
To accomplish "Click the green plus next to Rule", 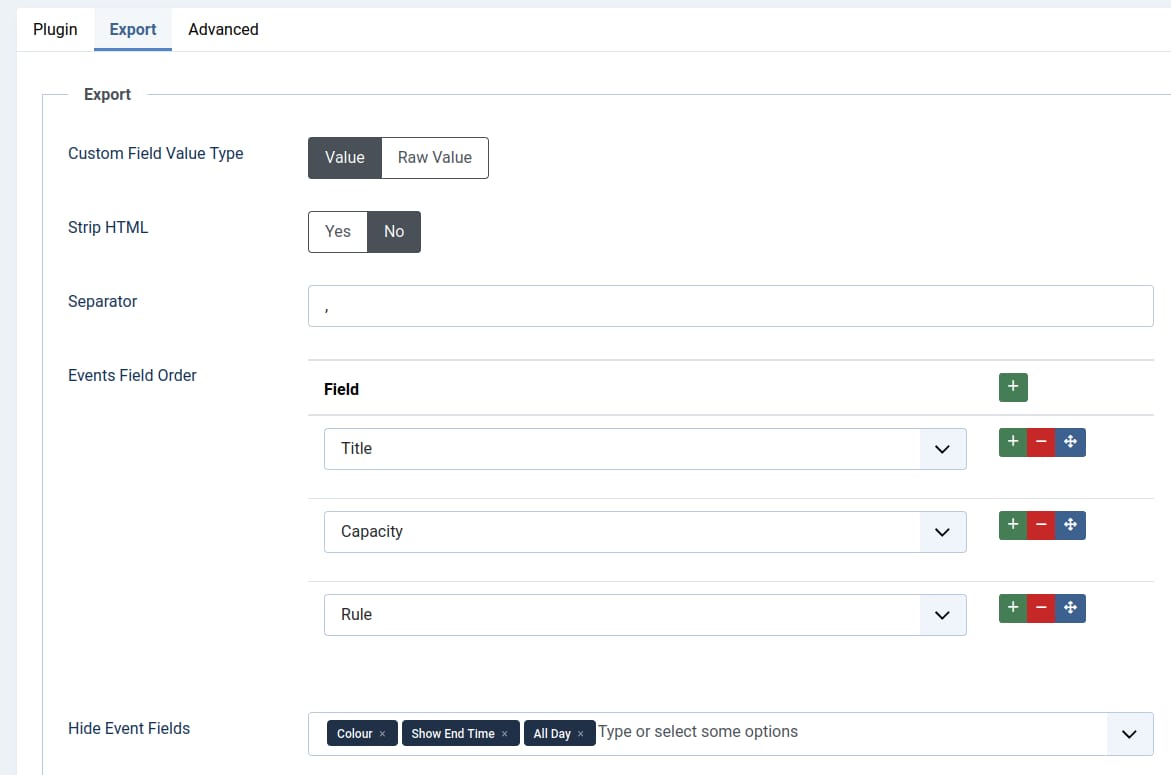I will click(x=1012, y=607).
